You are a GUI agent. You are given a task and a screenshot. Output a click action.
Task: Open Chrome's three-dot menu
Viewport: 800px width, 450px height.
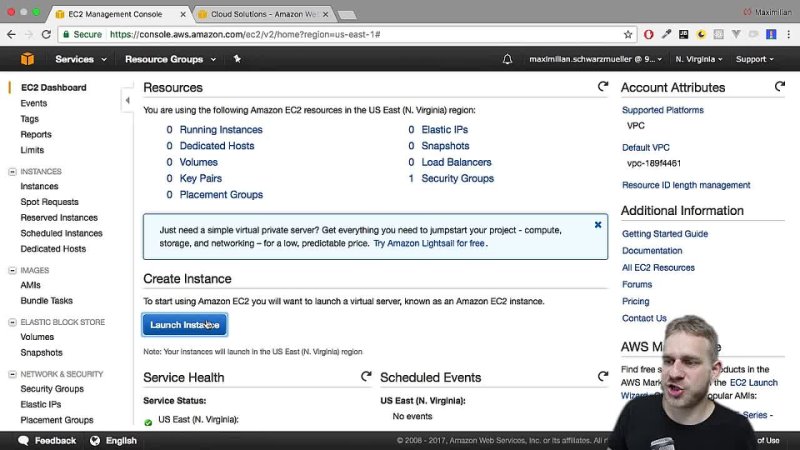(789, 34)
